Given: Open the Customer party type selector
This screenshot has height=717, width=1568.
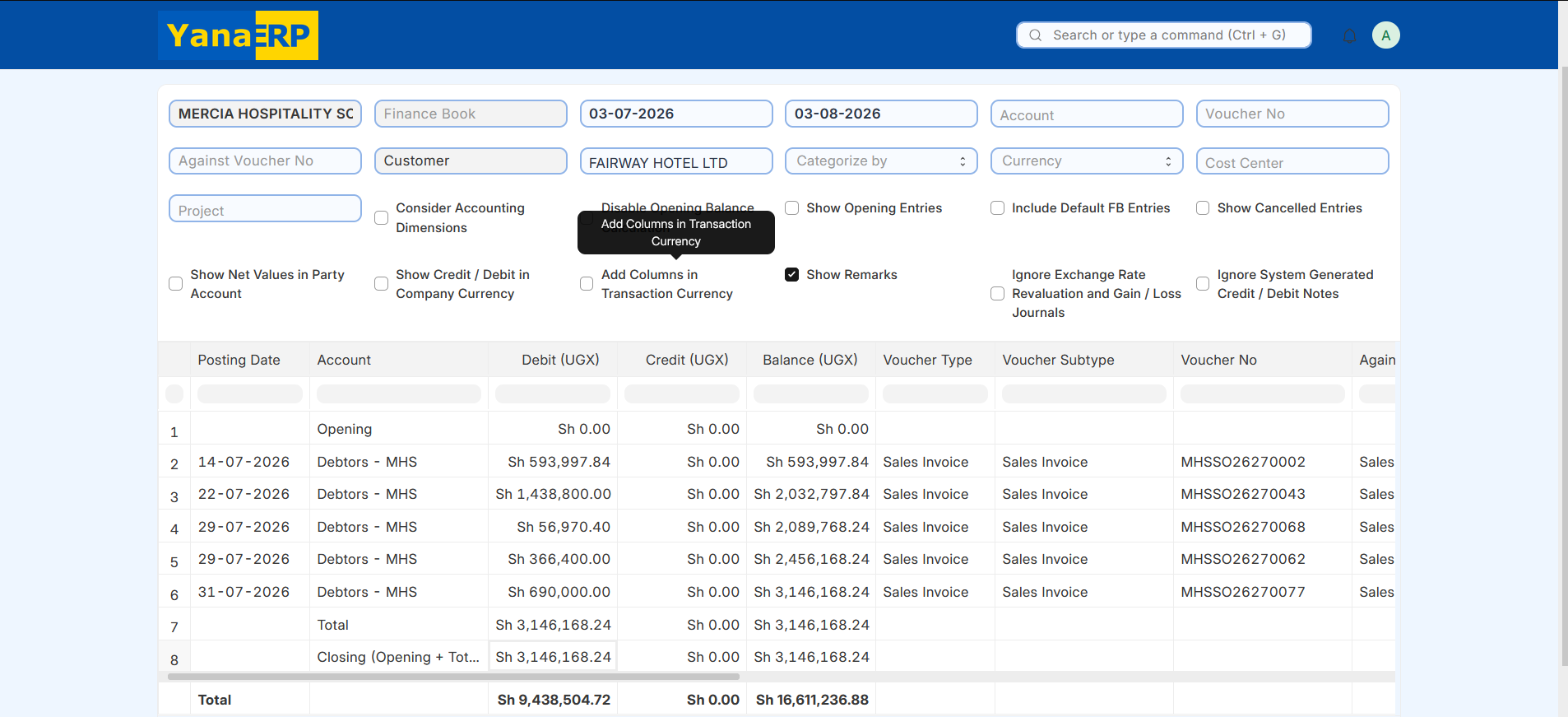Looking at the screenshot, I should click(x=471, y=161).
